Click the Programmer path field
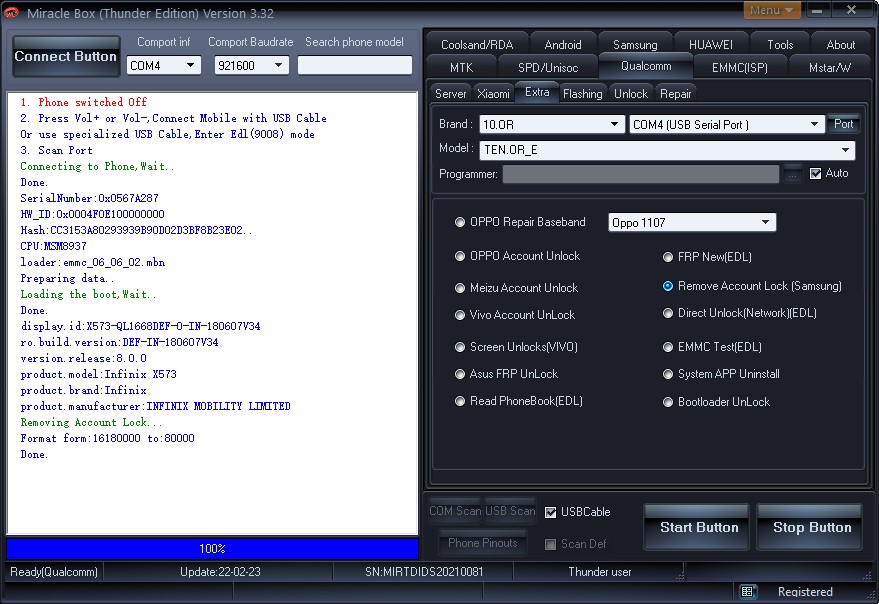The image size is (879, 604). (640, 174)
